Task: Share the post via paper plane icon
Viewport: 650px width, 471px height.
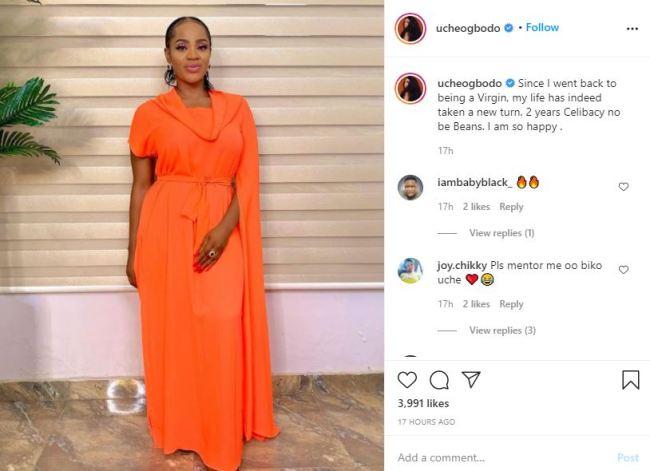Action: click(471, 379)
